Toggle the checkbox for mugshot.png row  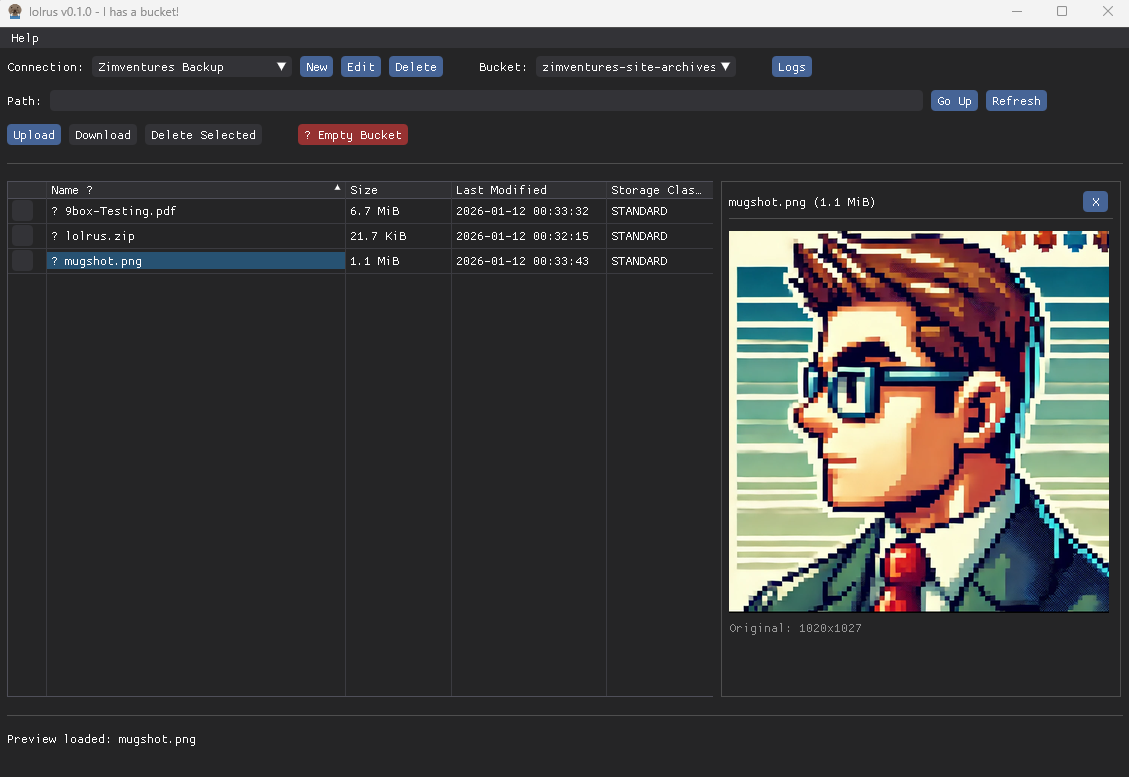(22, 261)
